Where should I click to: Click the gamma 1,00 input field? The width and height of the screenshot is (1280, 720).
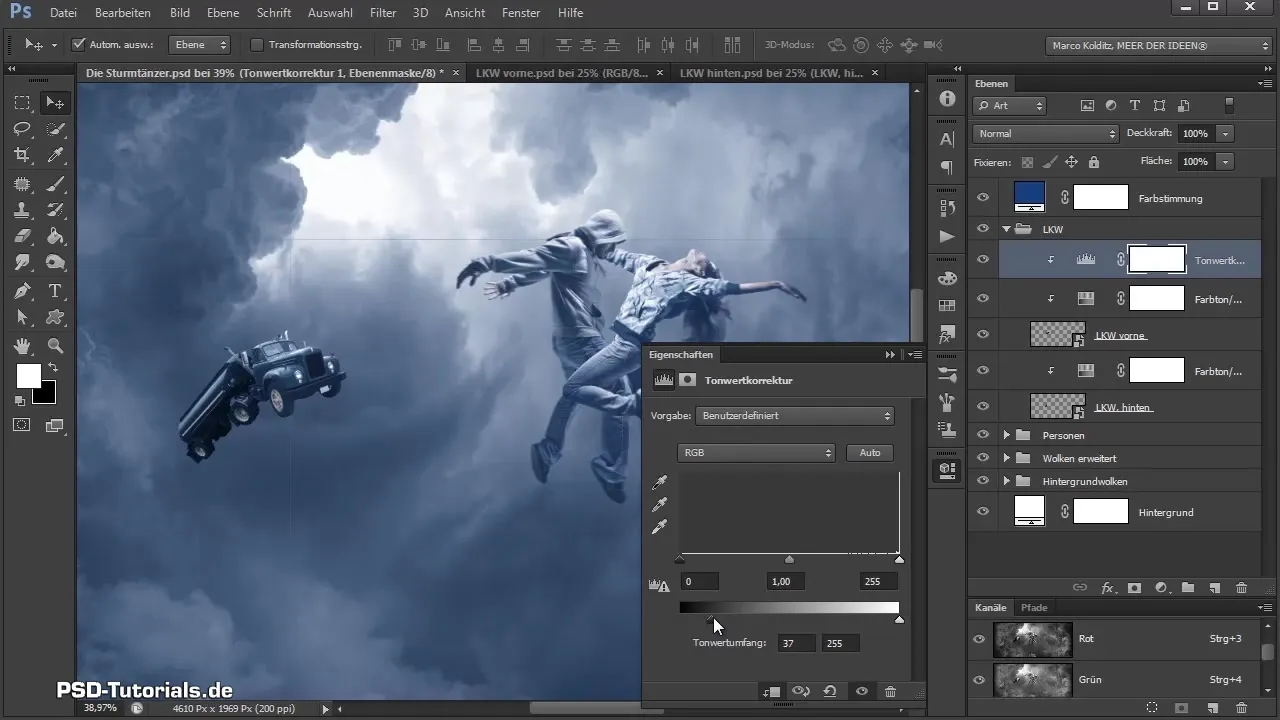tap(786, 582)
